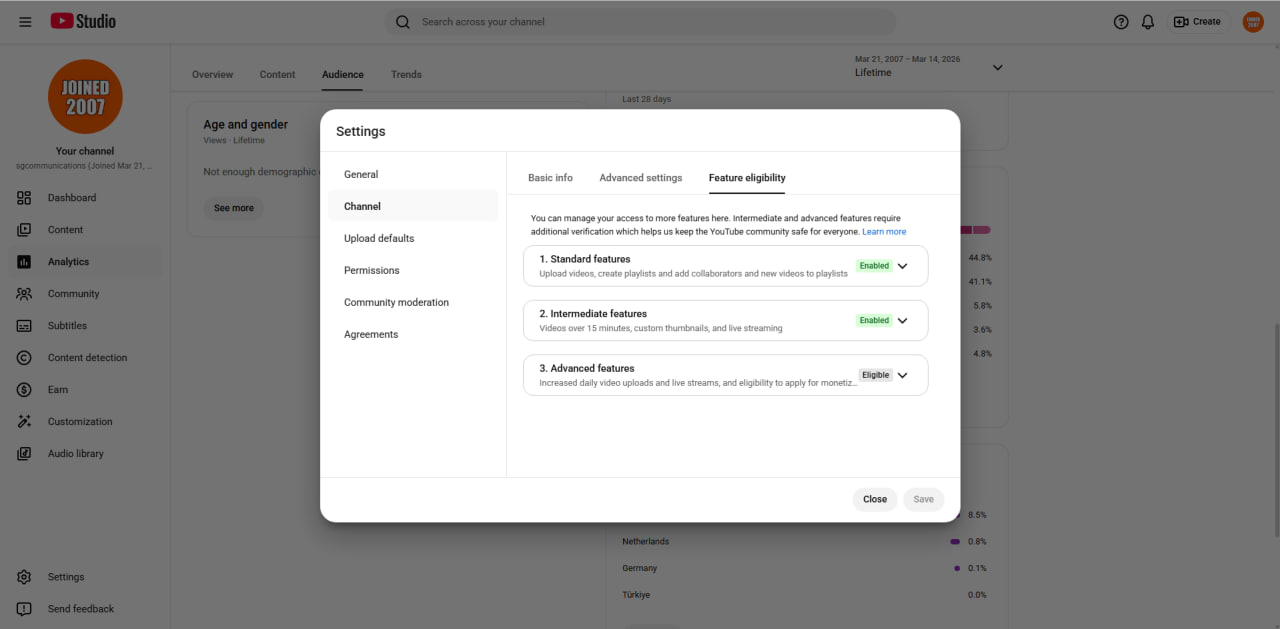This screenshot has height=629, width=1280.
Task: Click the Subtitles icon in sidebar
Action: click(x=24, y=326)
